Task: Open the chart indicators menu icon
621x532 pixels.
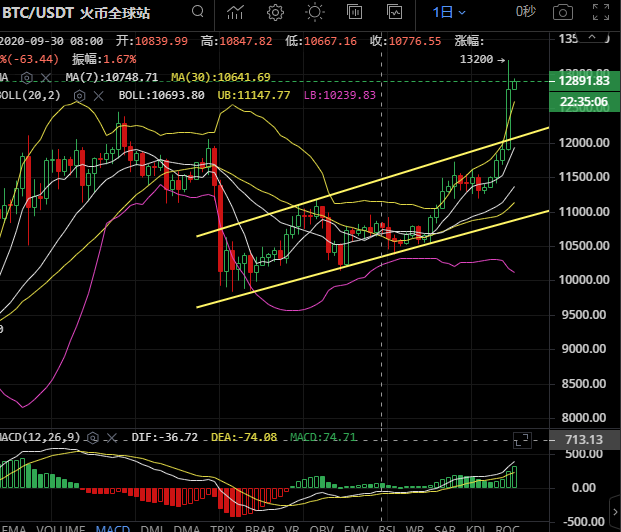Action: (x=235, y=12)
